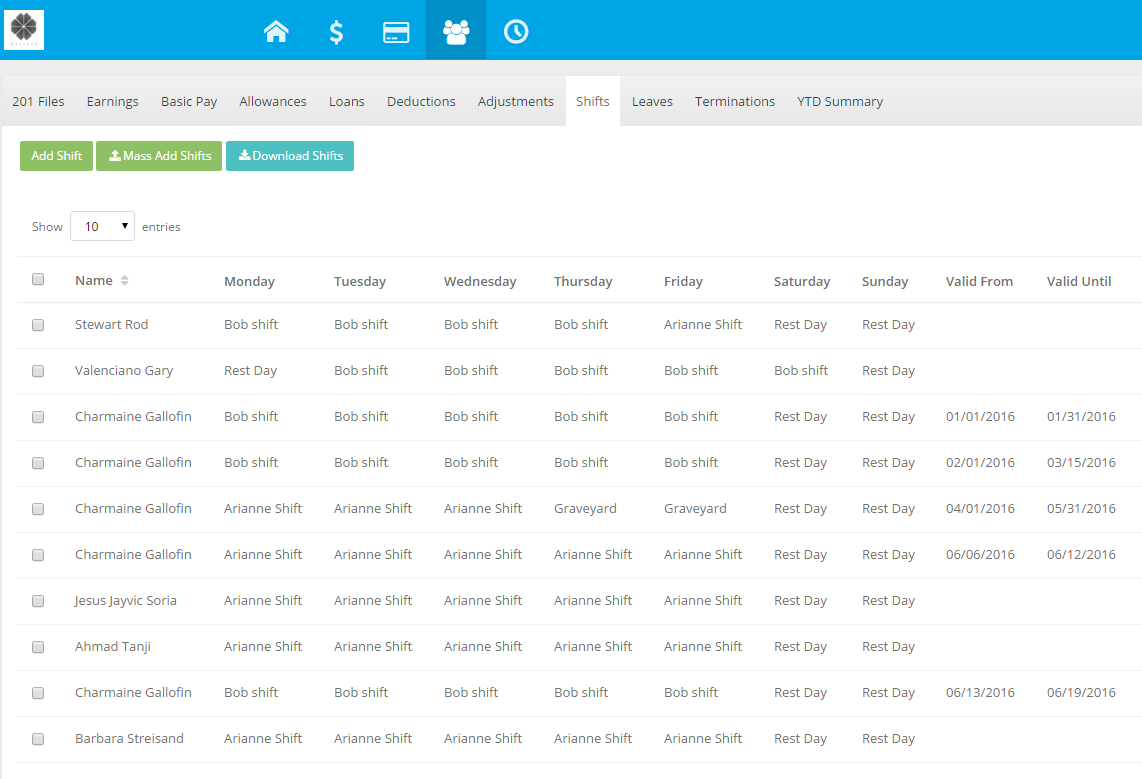Viewport: 1142px width, 779px height.
Task: Click Valenciano Gary's Monday Rest Day cell
Action: click(x=251, y=371)
